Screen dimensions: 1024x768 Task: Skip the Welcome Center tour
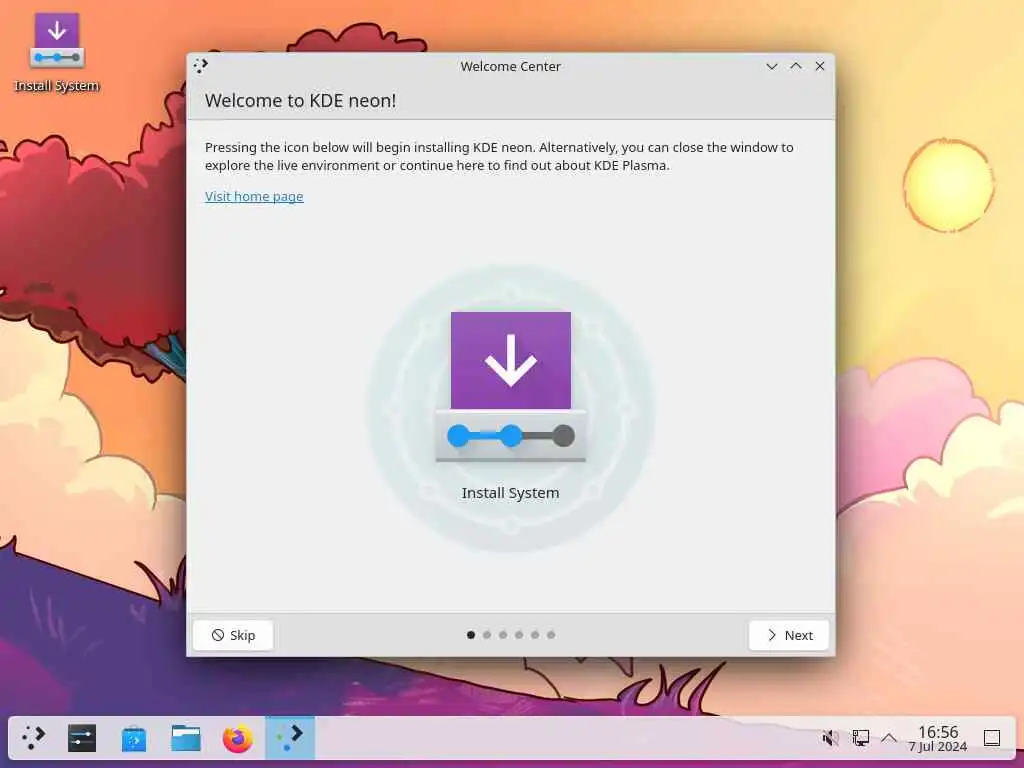click(x=233, y=635)
